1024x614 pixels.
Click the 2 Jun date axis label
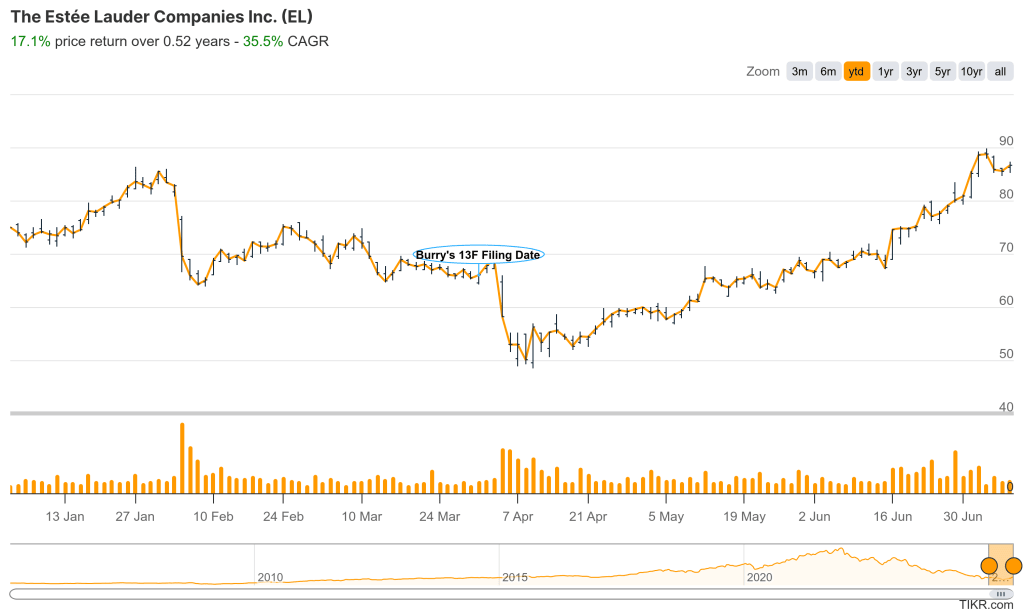(814, 517)
